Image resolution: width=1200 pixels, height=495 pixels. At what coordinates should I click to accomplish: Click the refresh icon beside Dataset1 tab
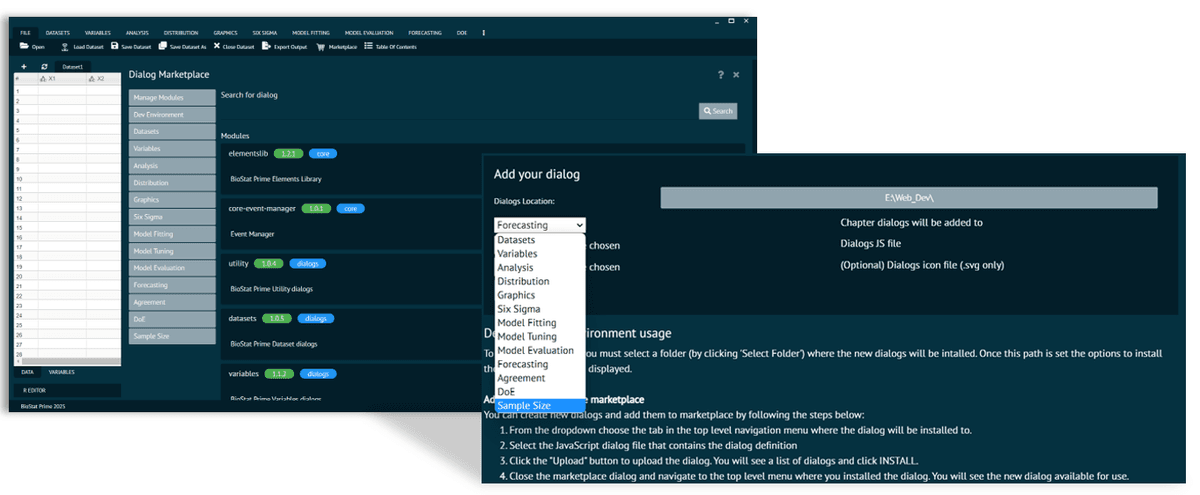[x=44, y=66]
